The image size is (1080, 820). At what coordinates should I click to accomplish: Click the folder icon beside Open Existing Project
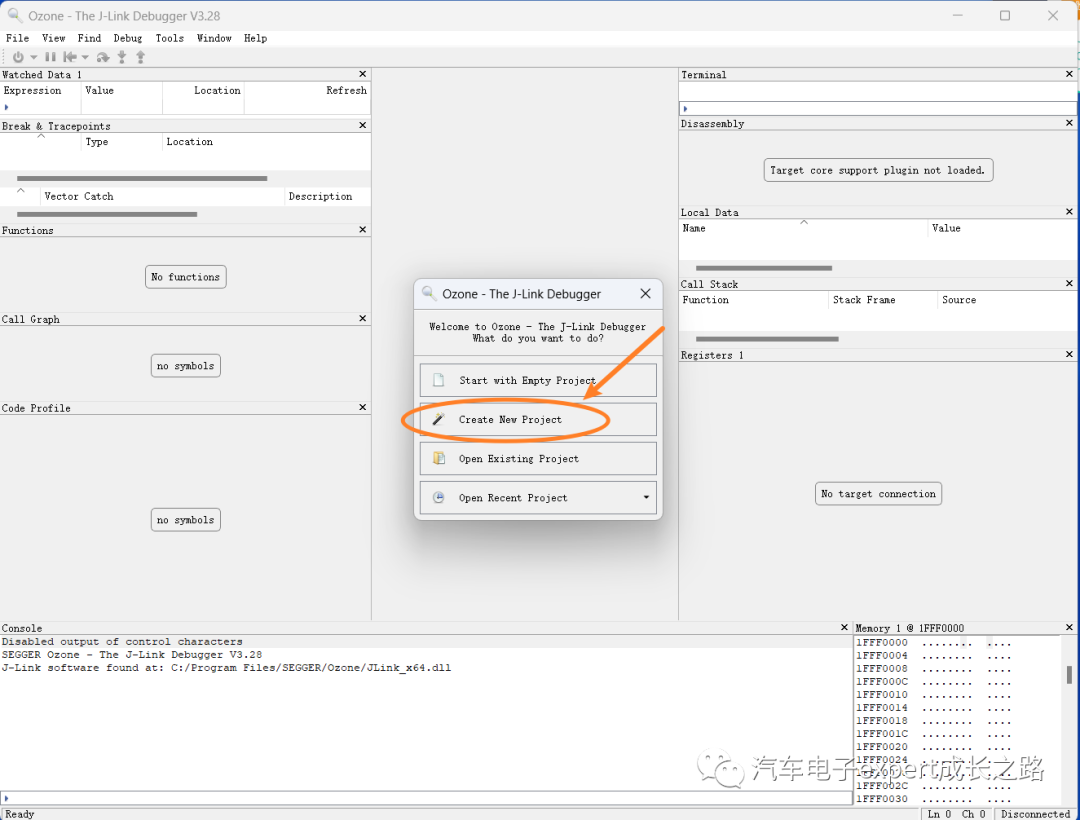point(438,459)
